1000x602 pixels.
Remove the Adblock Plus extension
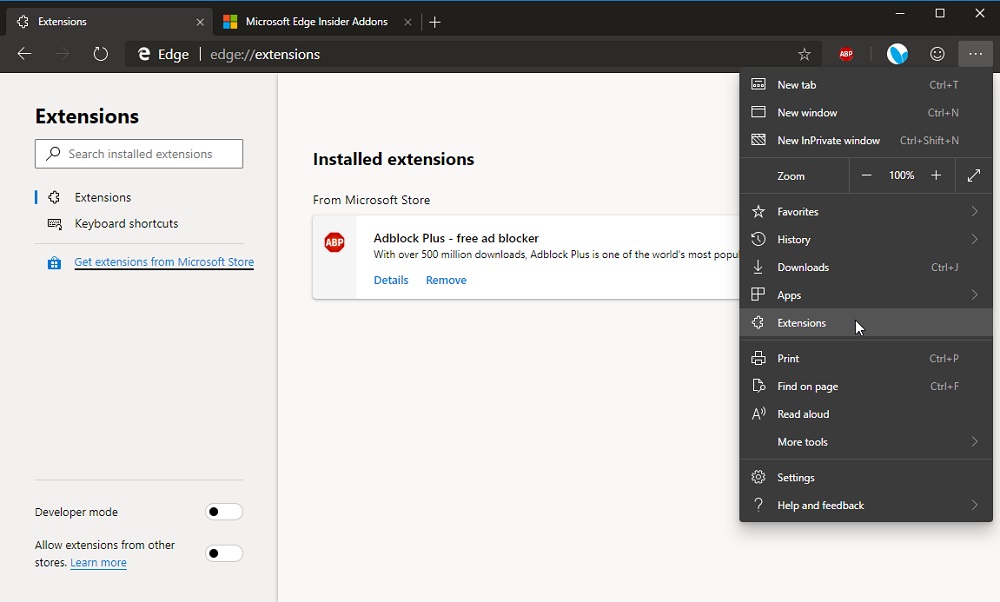coord(446,280)
